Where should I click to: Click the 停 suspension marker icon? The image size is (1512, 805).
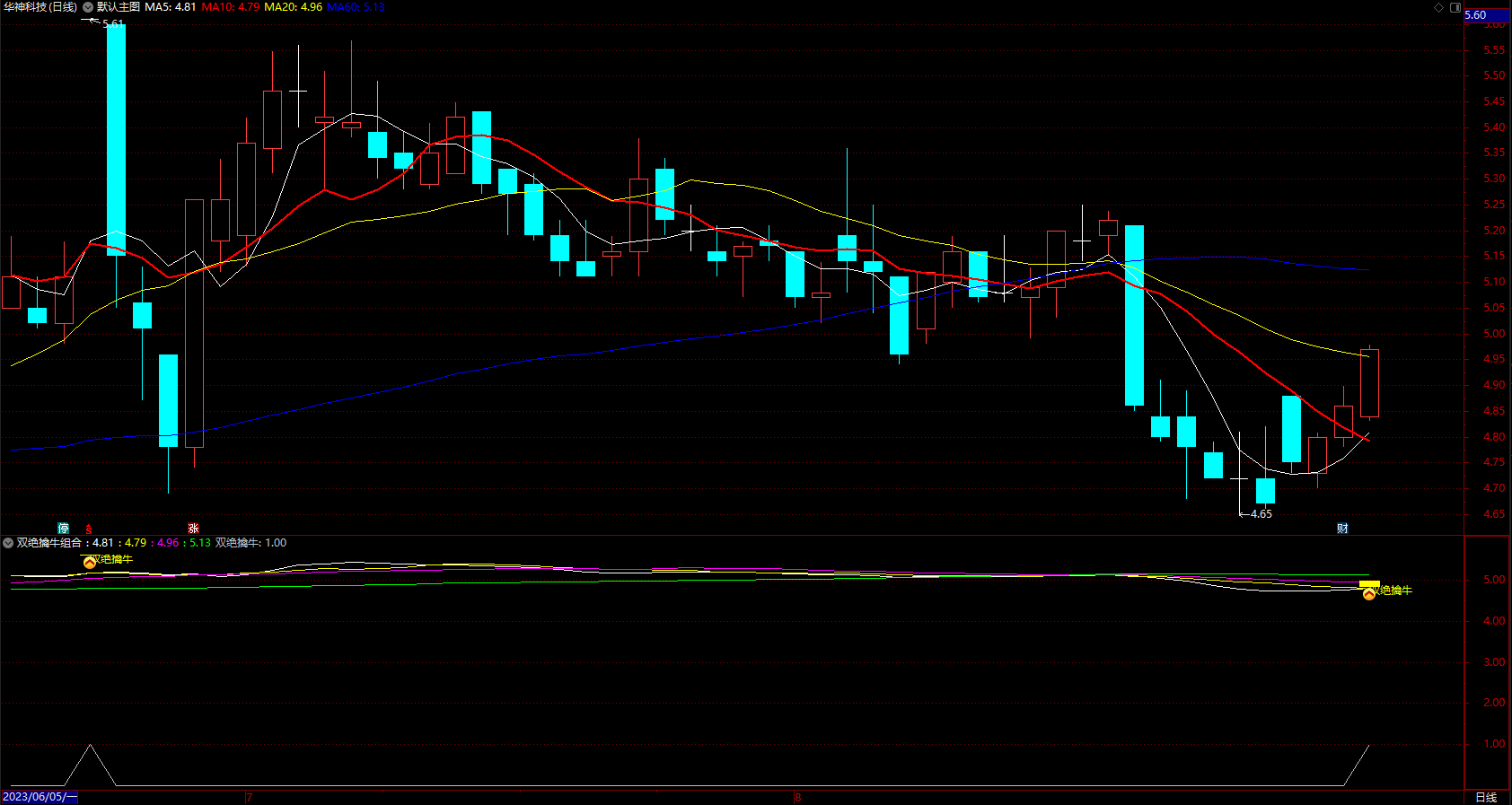pos(63,529)
